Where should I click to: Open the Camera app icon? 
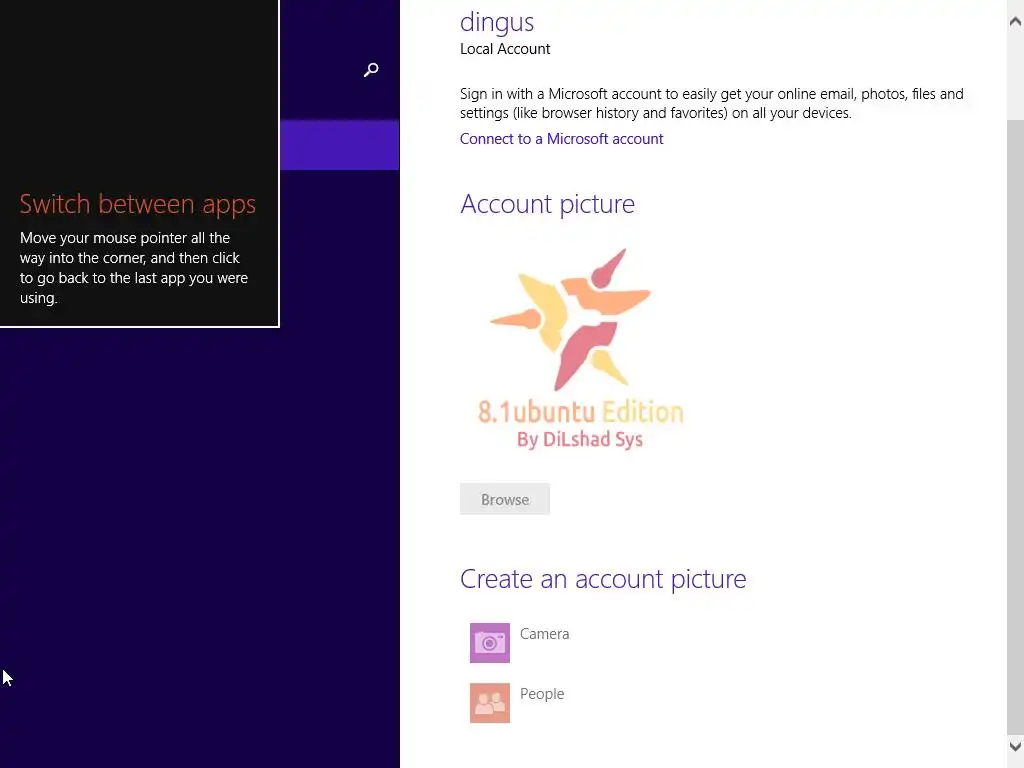point(490,643)
